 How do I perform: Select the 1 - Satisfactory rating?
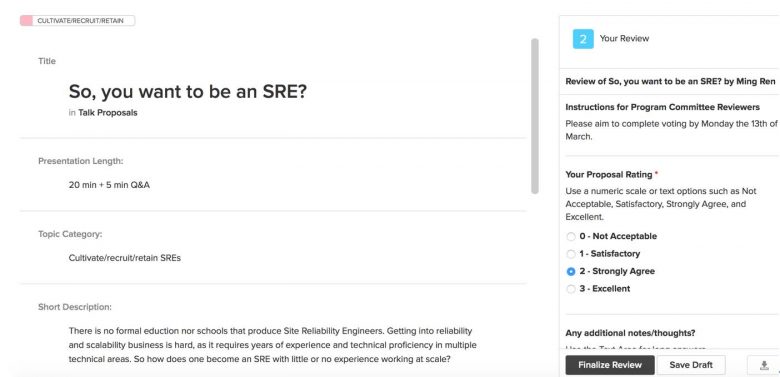pos(571,254)
